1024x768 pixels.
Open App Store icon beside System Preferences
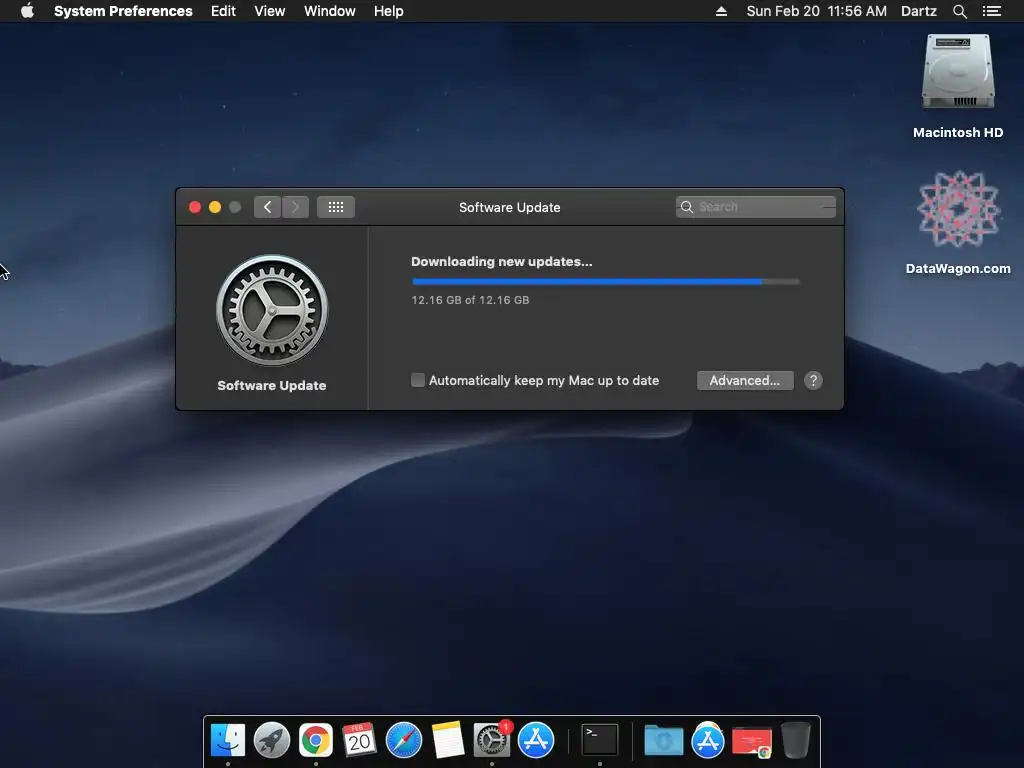536,740
